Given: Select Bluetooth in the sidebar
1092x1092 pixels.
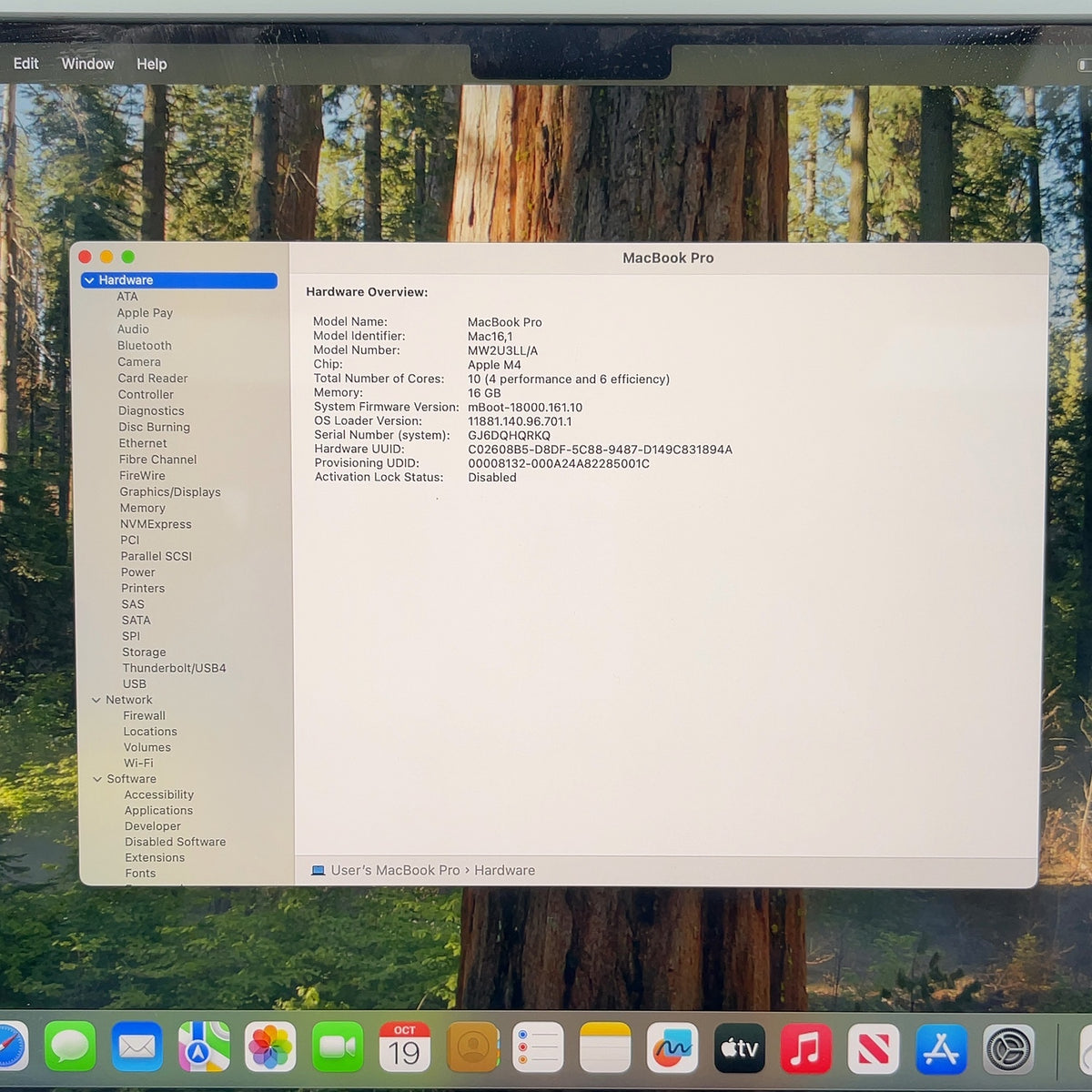Looking at the screenshot, I should (x=144, y=346).
